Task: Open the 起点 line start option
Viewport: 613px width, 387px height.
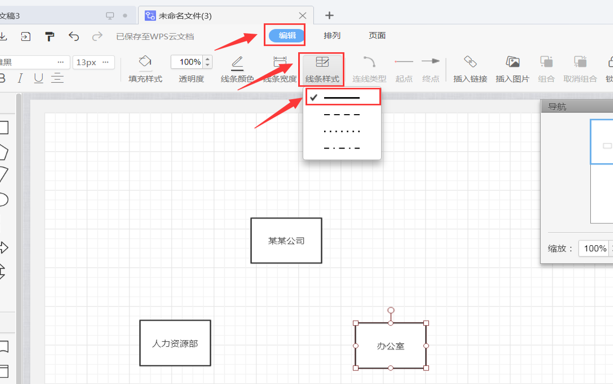Action: click(x=404, y=69)
